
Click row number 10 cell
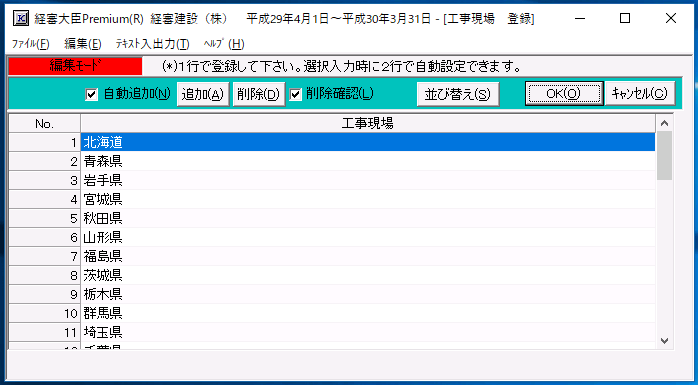pos(45,314)
